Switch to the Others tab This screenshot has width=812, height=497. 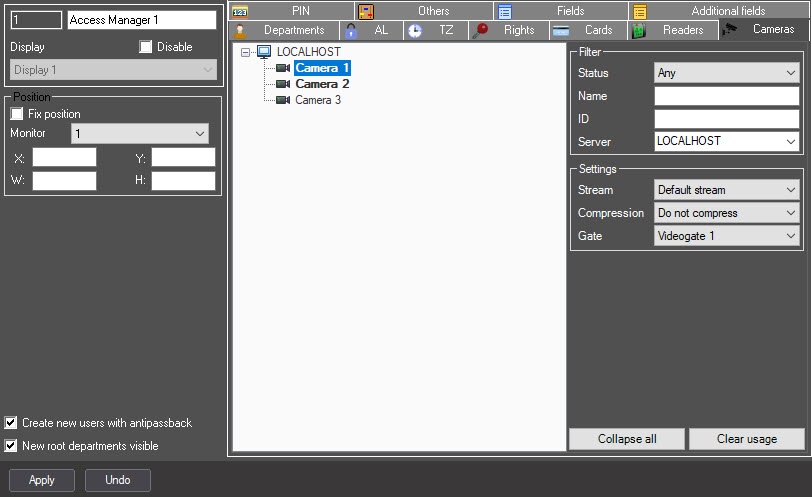point(424,10)
